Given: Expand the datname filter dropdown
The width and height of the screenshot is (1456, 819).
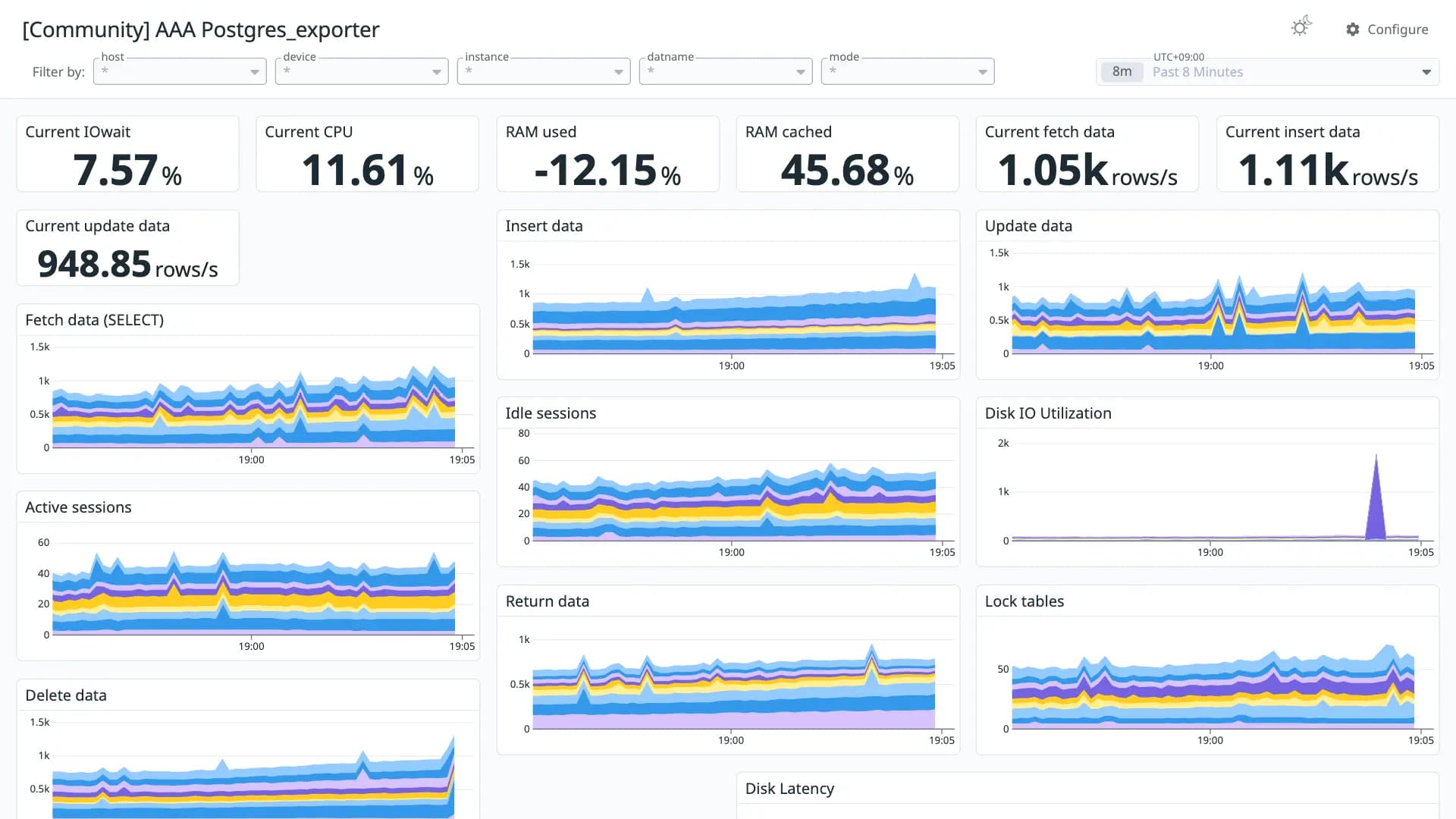Looking at the screenshot, I should coord(726,71).
